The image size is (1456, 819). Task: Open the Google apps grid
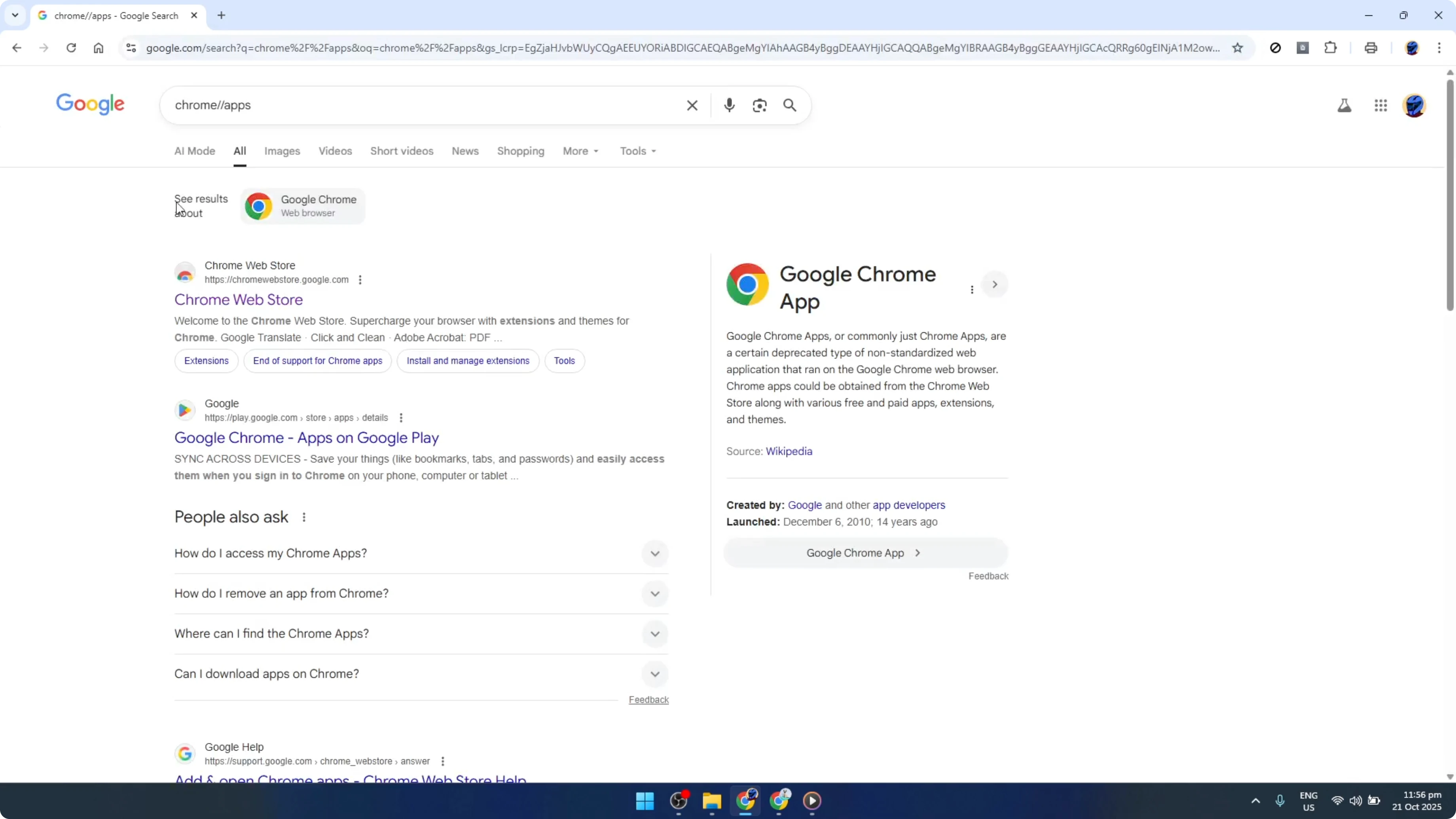[x=1381, y=105]
